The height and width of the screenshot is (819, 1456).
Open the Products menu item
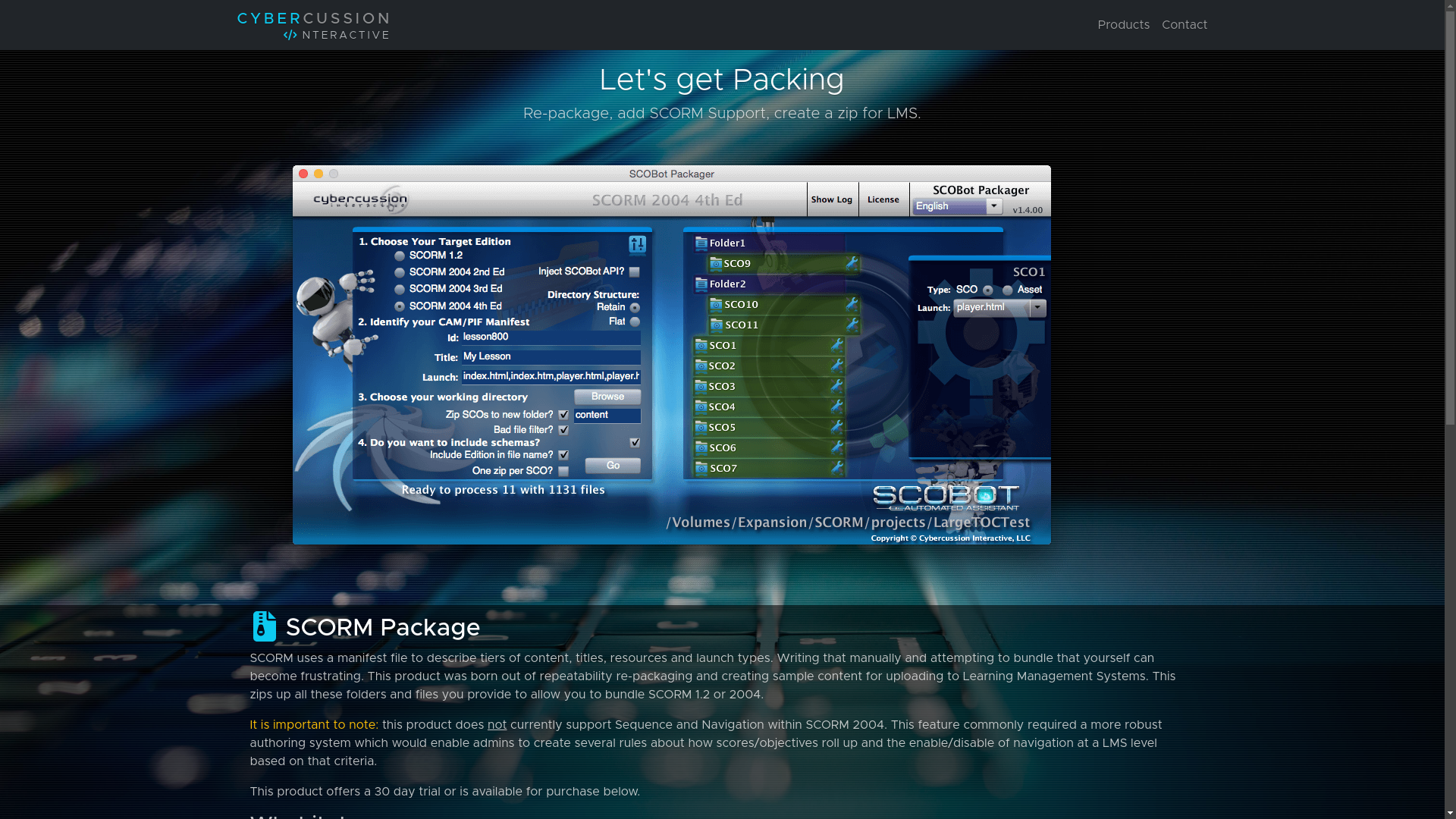pos(1123,25)
